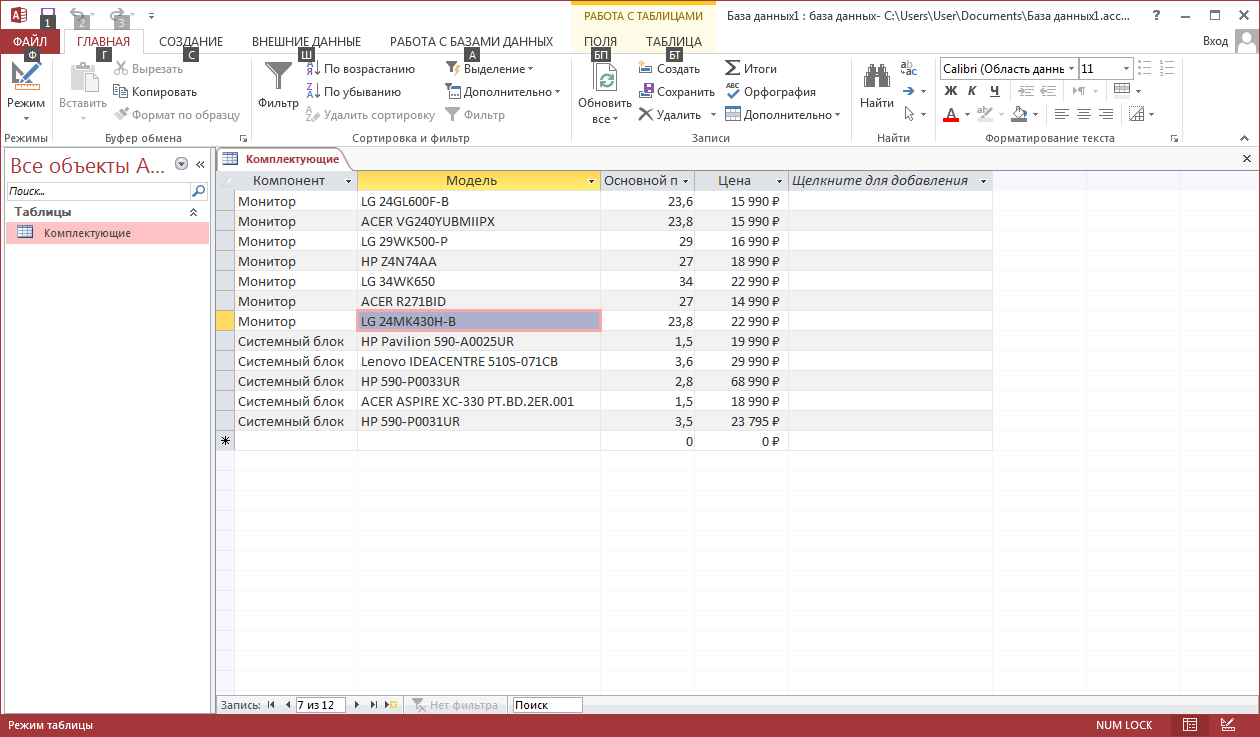This screenshot has width=1260, height=737.
Task: Switch to the ТАБЛИЦА tab
Action: (674, 42)
